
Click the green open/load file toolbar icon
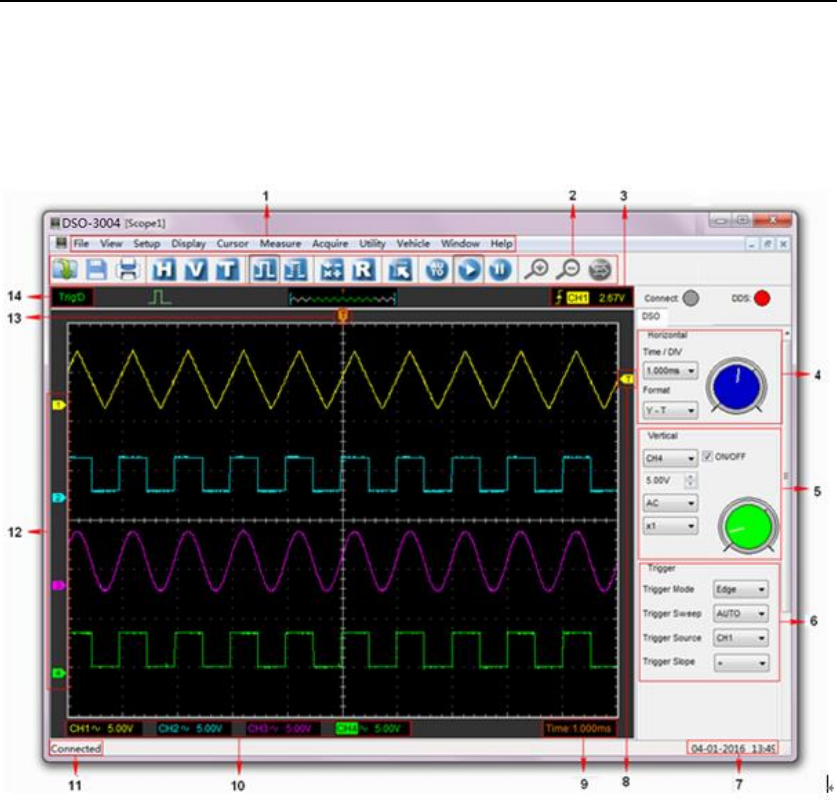tap(65, 270)
